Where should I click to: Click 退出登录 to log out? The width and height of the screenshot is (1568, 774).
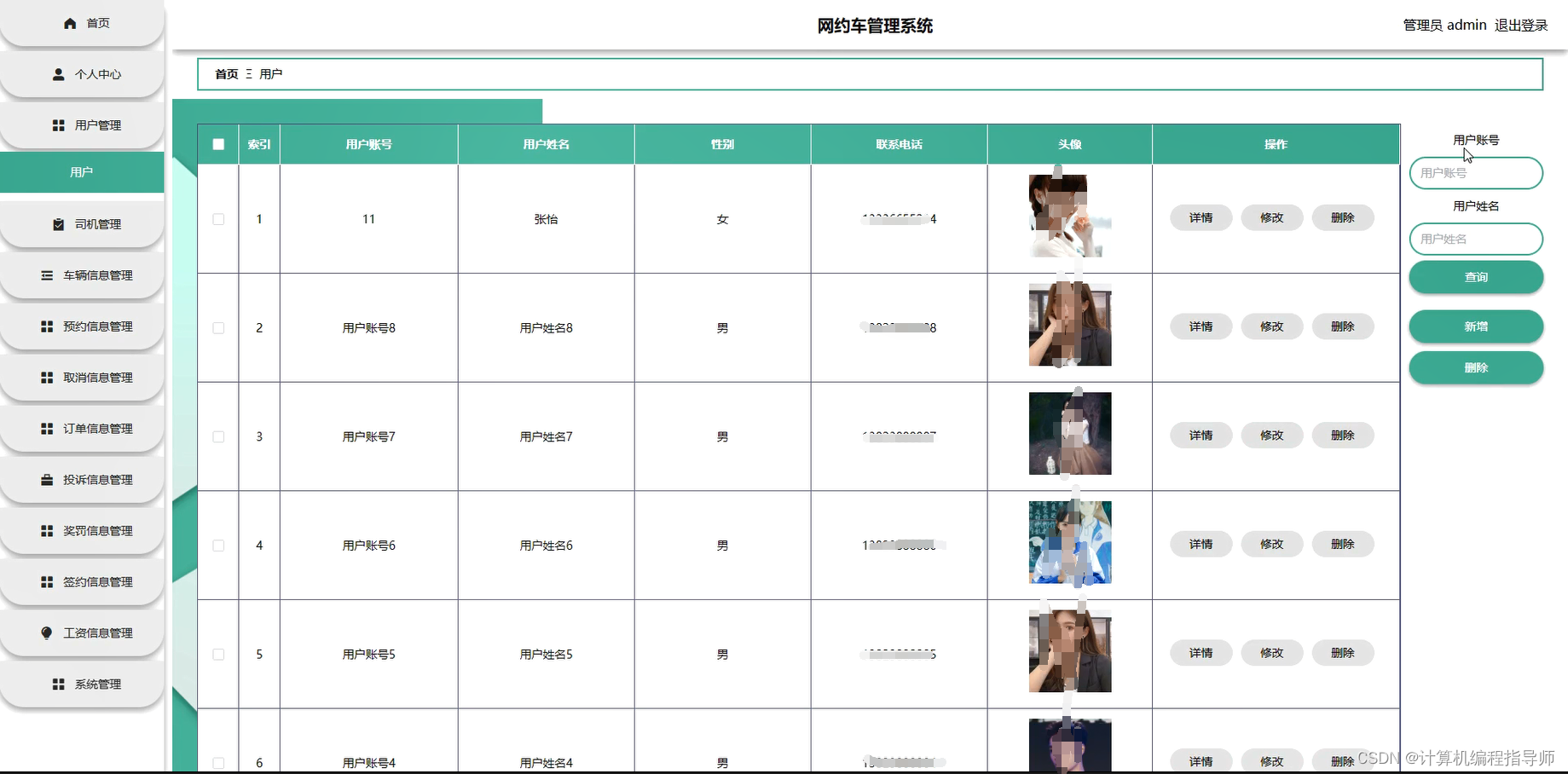pyautogui.click(x=1521, y=26)
